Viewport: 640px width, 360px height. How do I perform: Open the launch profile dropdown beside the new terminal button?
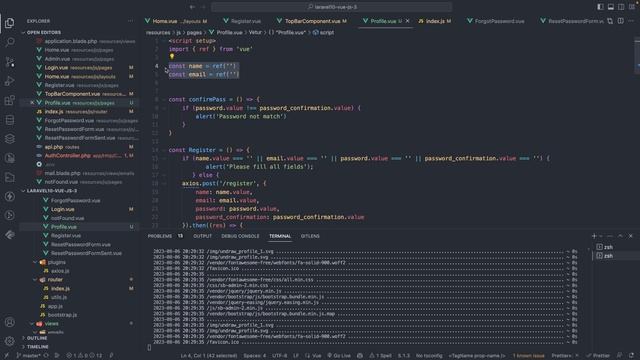[601, 236]
